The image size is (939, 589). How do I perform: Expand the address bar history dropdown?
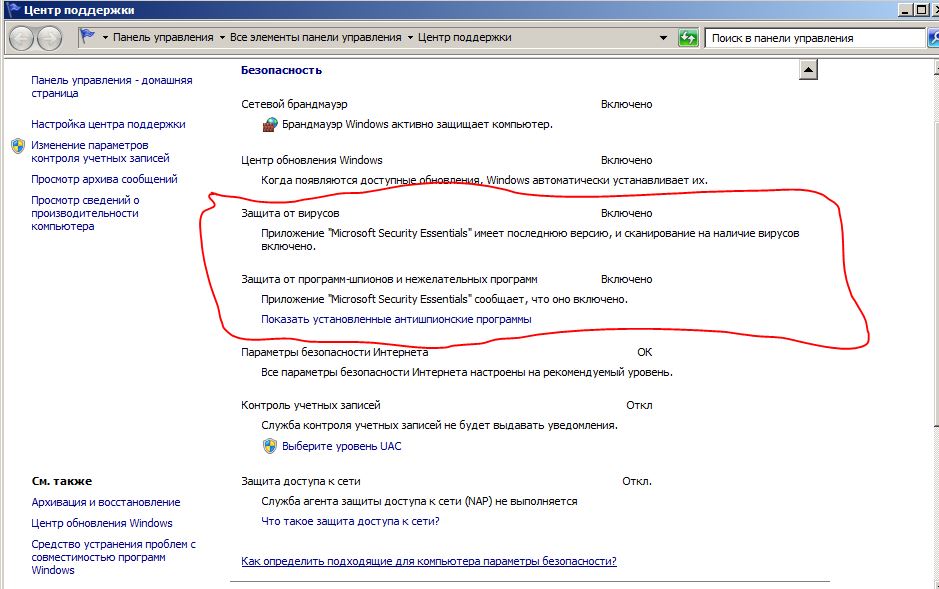[x=664, y=38]
